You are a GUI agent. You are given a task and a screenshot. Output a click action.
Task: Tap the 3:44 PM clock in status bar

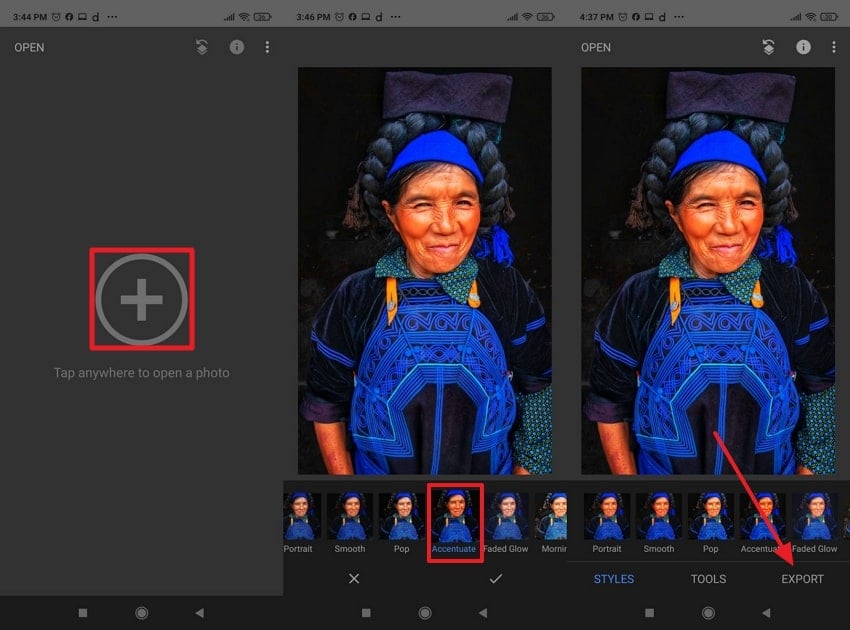click(30, 17)
